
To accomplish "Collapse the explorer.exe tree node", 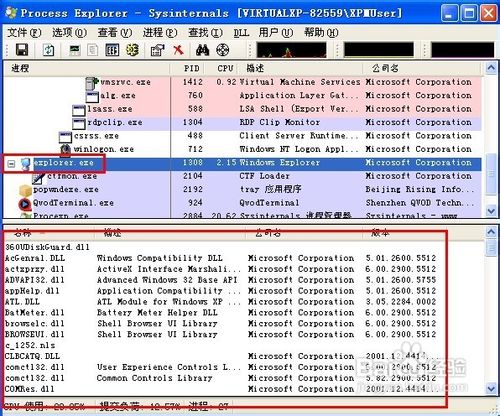I will click(x=11, y=164).
